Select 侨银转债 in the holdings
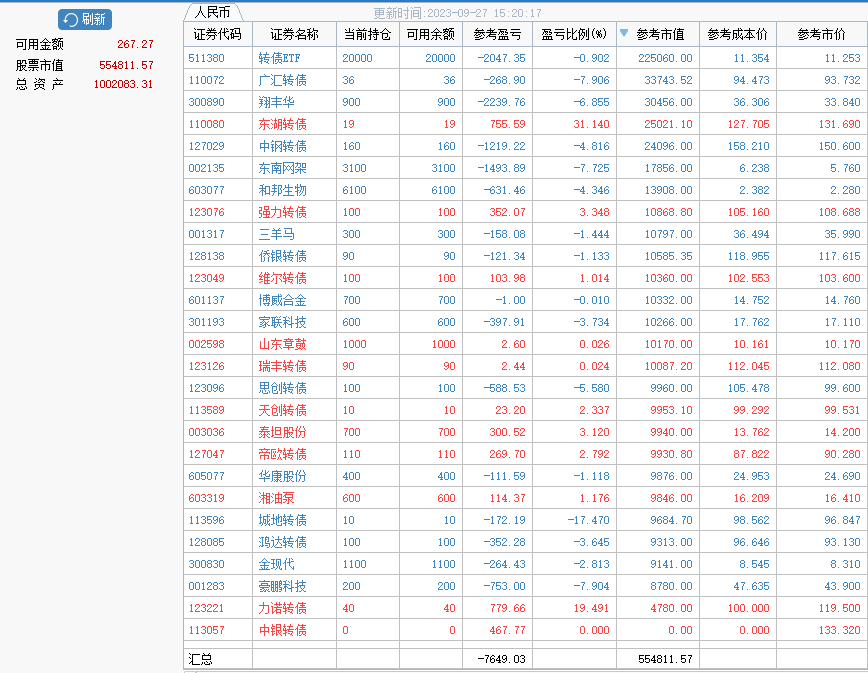Viewport: 868px width, 673px height. pos(282,256)
